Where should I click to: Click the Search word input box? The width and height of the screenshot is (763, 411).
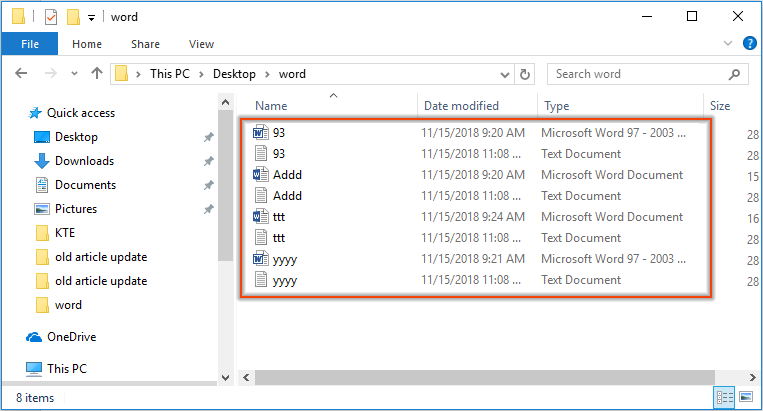click(640, 74)
